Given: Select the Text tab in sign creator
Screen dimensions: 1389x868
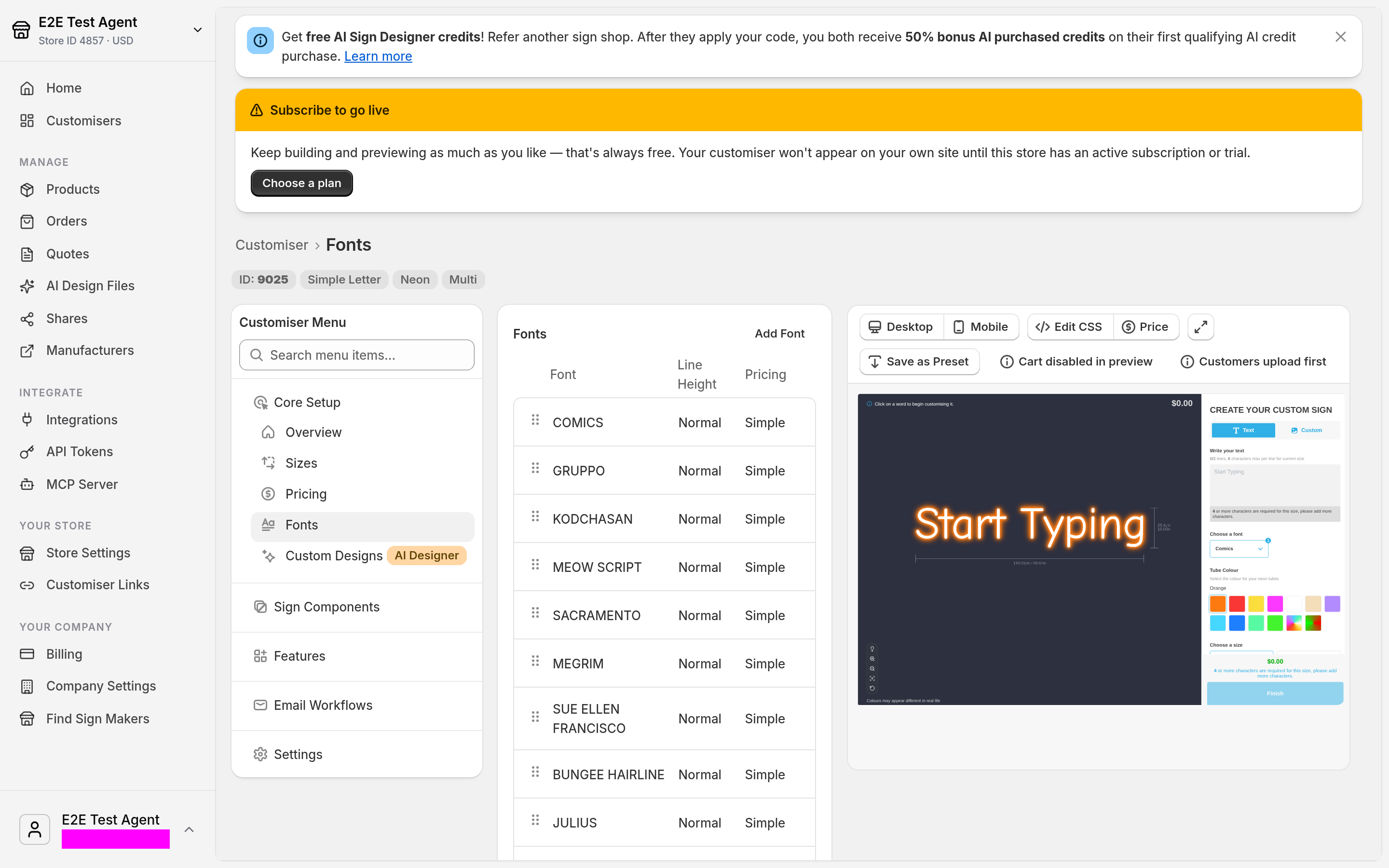Looking at the screenshot, I should tap(1243, 430).
